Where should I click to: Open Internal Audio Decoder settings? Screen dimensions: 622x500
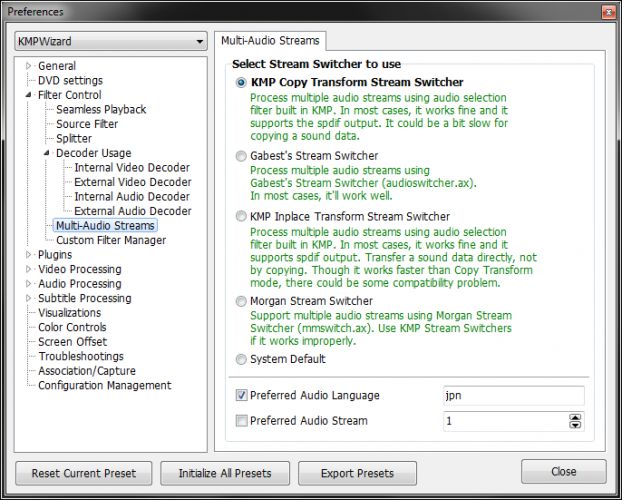(x=132, y=196)
